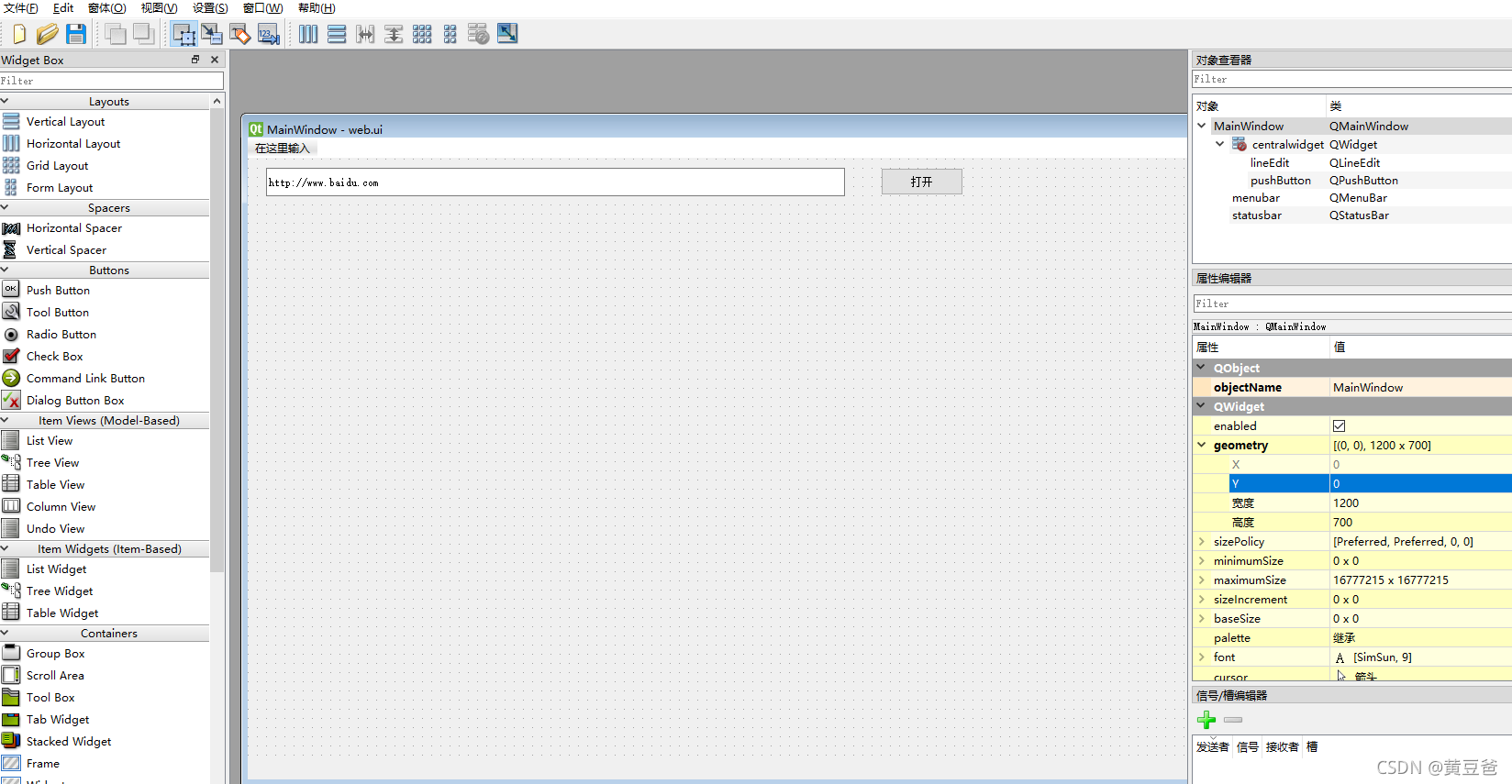This screenshot has width=1512, height=784.
Task: Expand the font property
Action: 1201,657
